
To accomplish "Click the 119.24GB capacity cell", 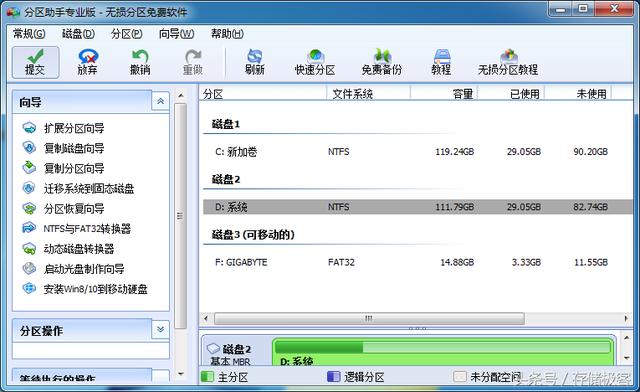I will 455,151.
